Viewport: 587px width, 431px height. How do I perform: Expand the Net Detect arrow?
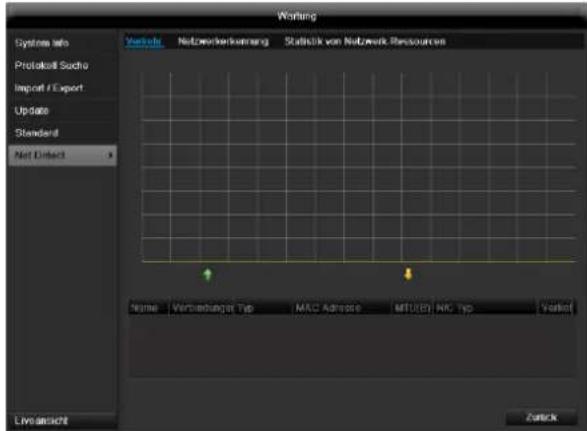pyautogui.click(x=110, y=155)
